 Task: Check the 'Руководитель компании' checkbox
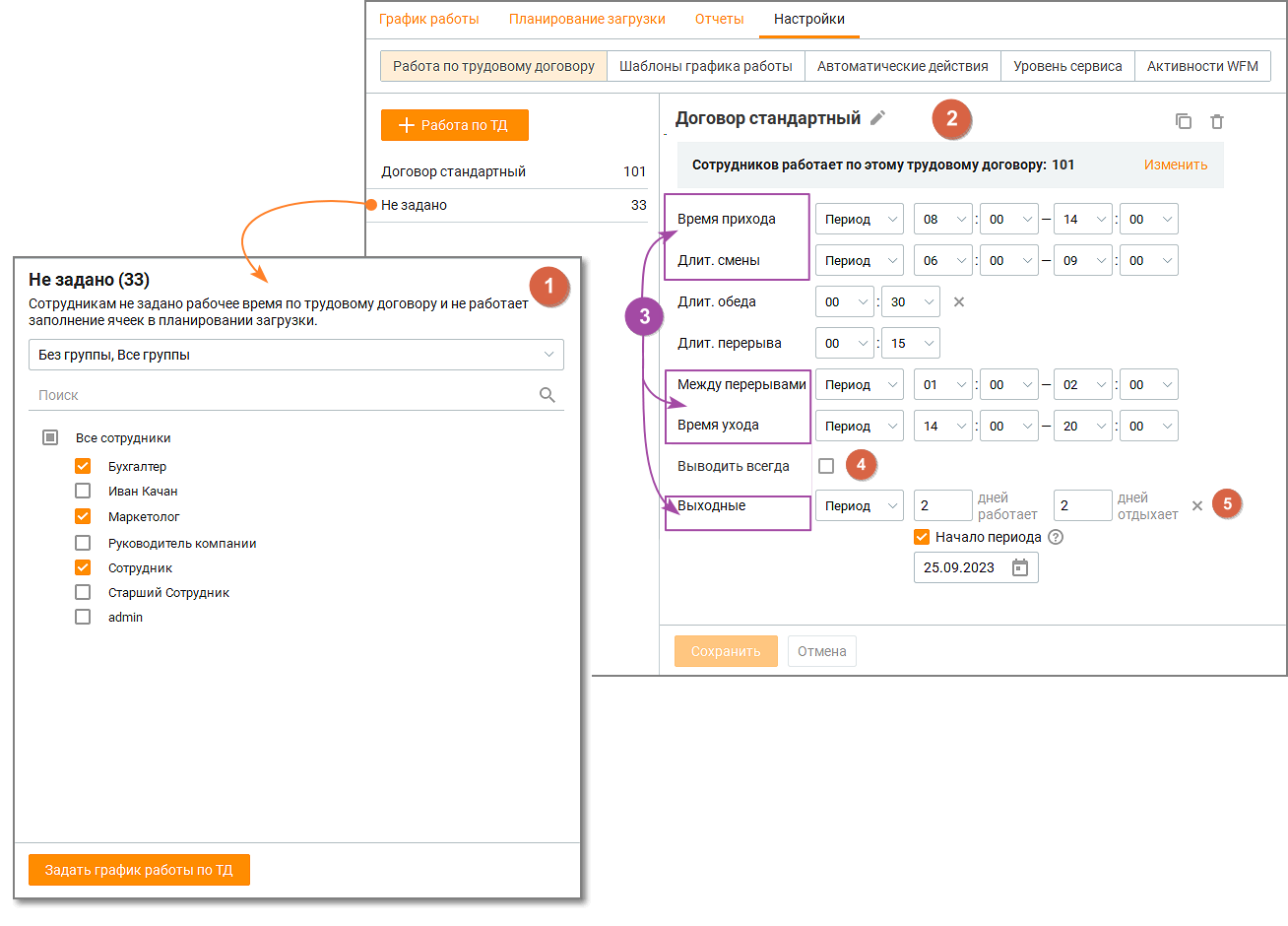[83, 543]
